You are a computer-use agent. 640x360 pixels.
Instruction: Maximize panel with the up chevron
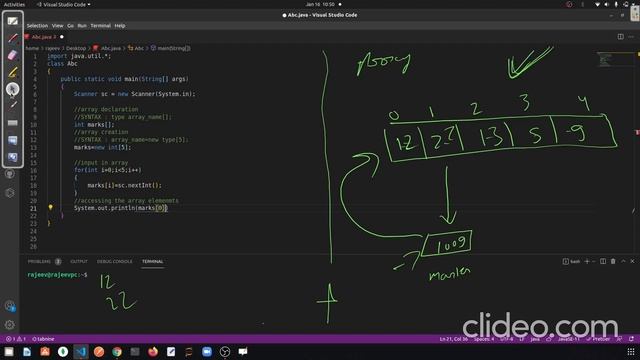pos(623,261)
